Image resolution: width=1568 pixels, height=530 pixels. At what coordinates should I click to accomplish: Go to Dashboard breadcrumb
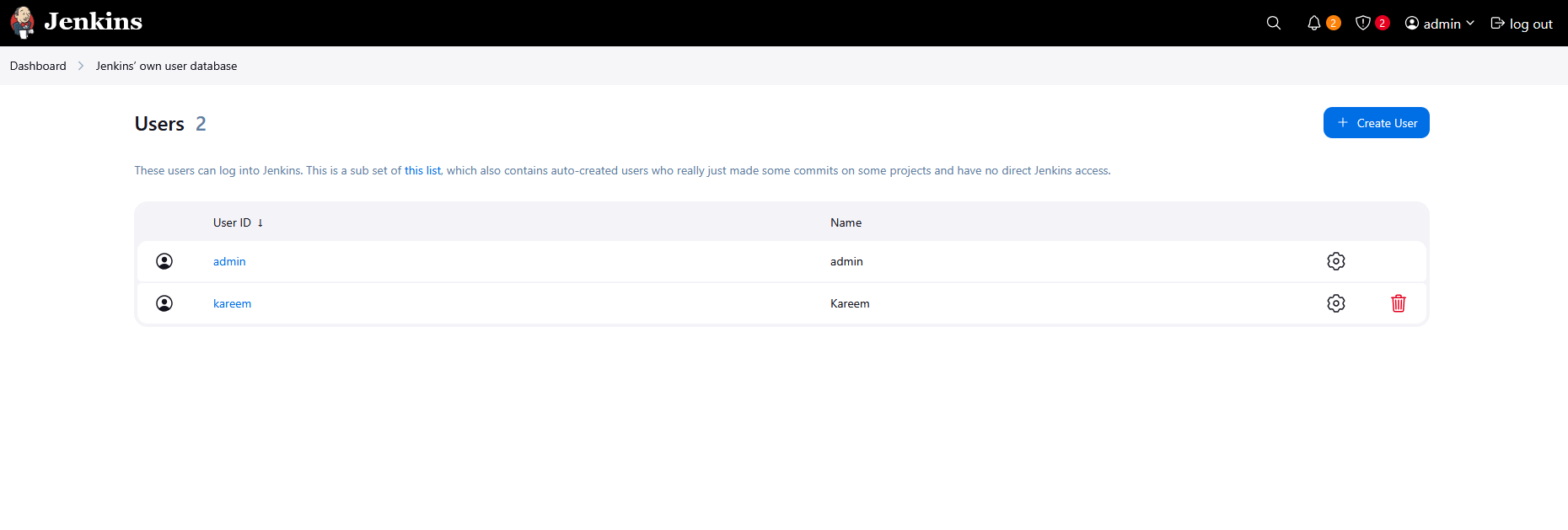point(38,66)
